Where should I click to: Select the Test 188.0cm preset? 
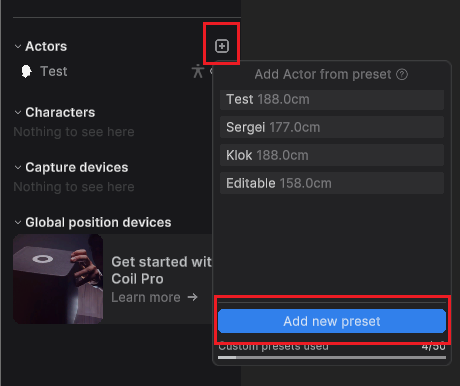click(x=332, y=99)
